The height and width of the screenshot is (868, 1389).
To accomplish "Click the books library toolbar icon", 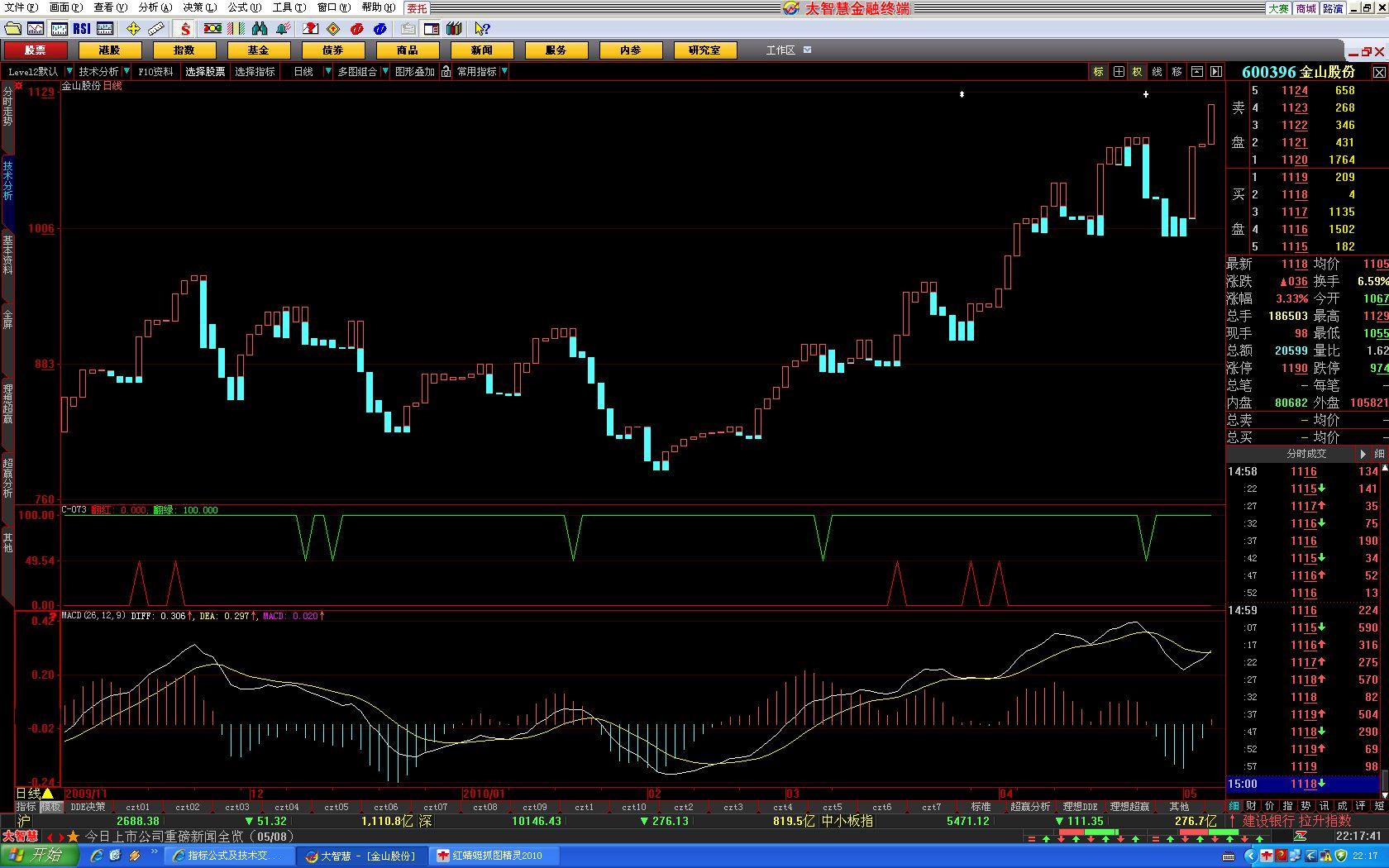I will (x=454, y=29).
